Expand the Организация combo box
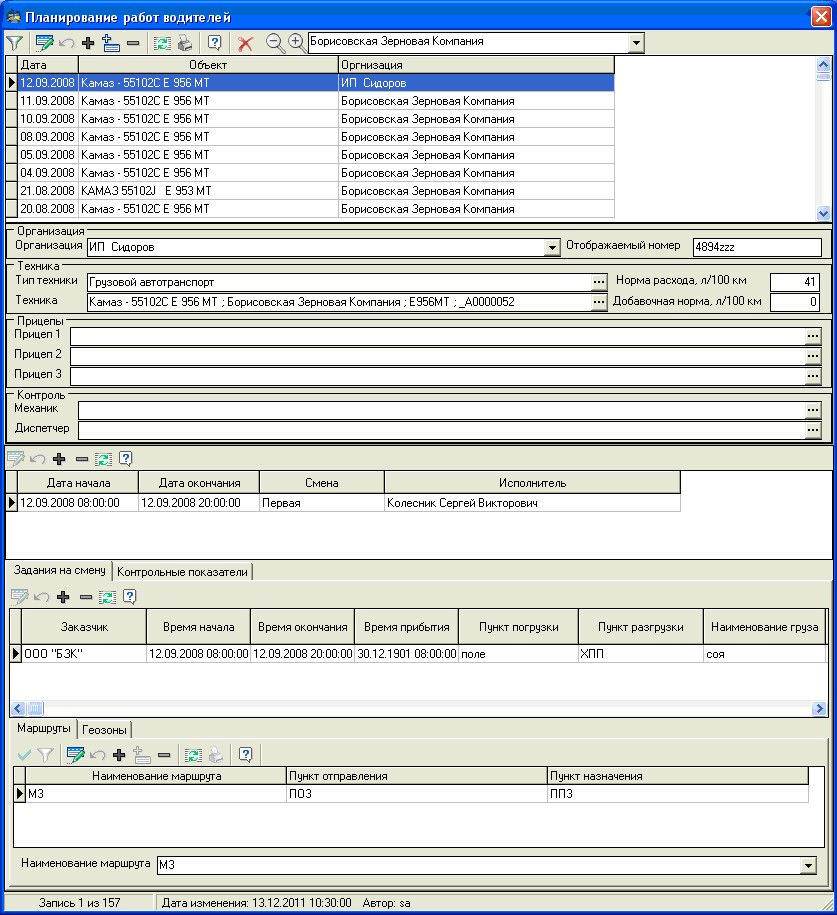 (x=552, y=247)
